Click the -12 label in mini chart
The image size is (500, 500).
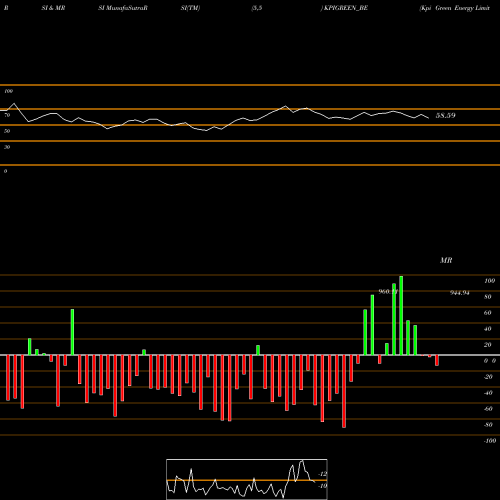coord(322,474)
